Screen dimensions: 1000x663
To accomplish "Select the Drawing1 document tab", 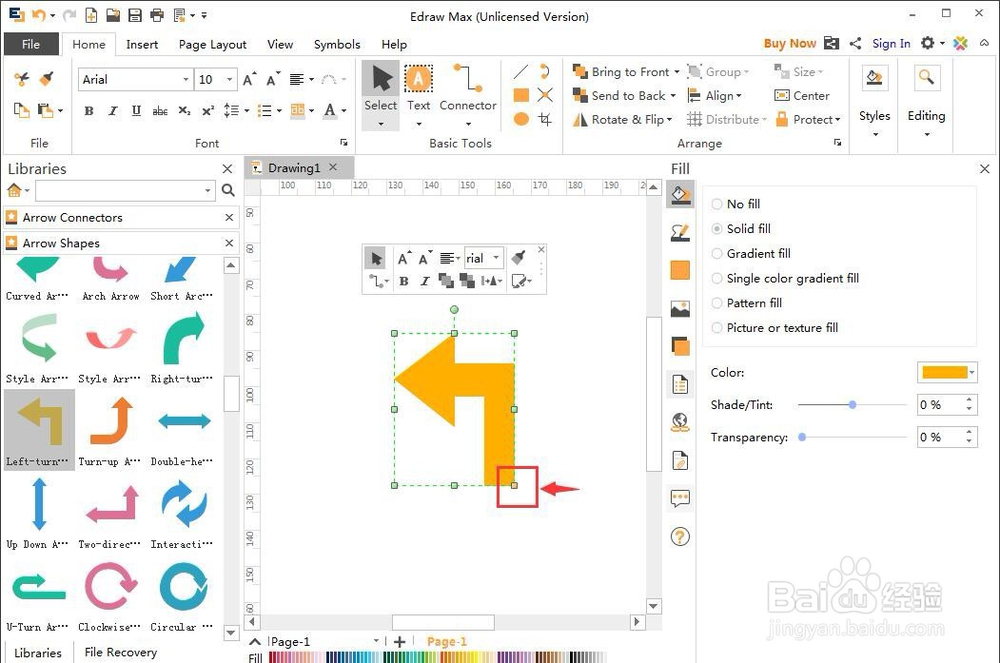I will [x=294, y=168].
